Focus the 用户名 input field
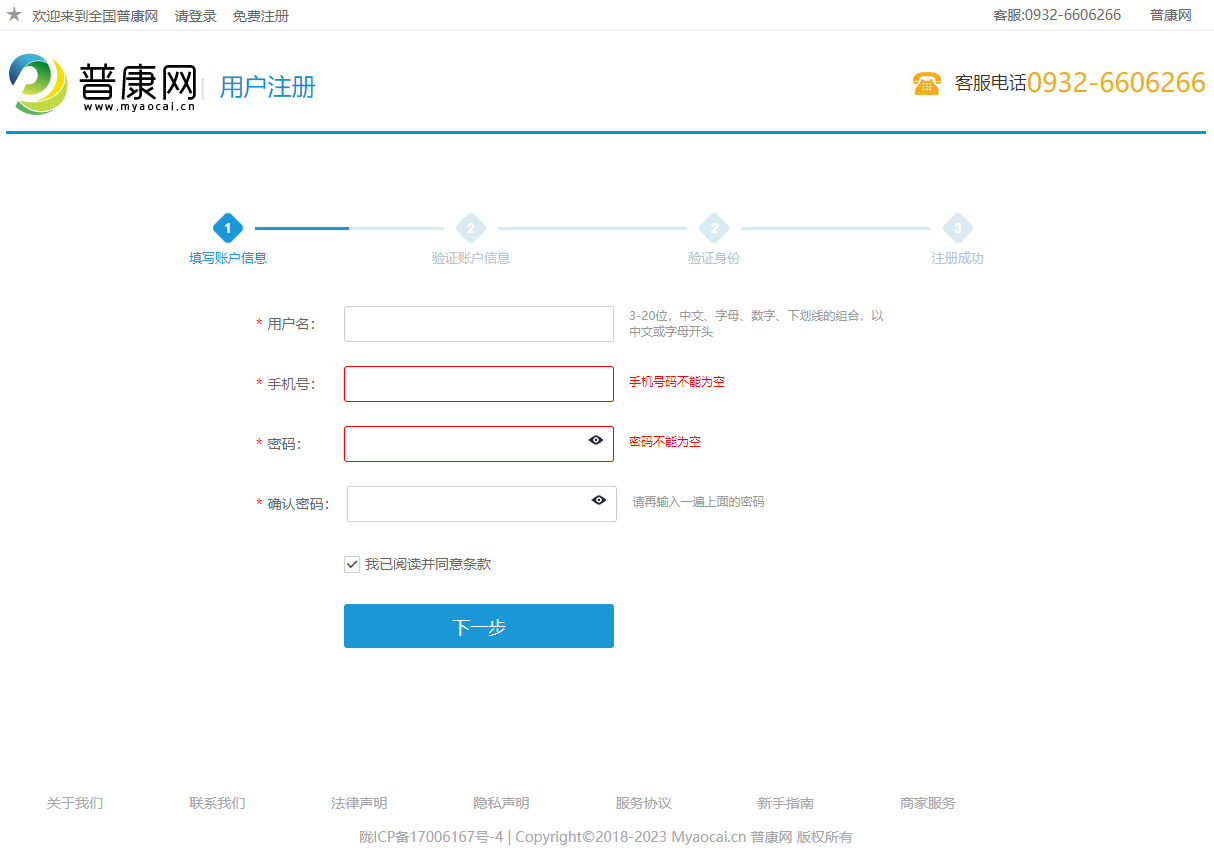 coord(478,324)
